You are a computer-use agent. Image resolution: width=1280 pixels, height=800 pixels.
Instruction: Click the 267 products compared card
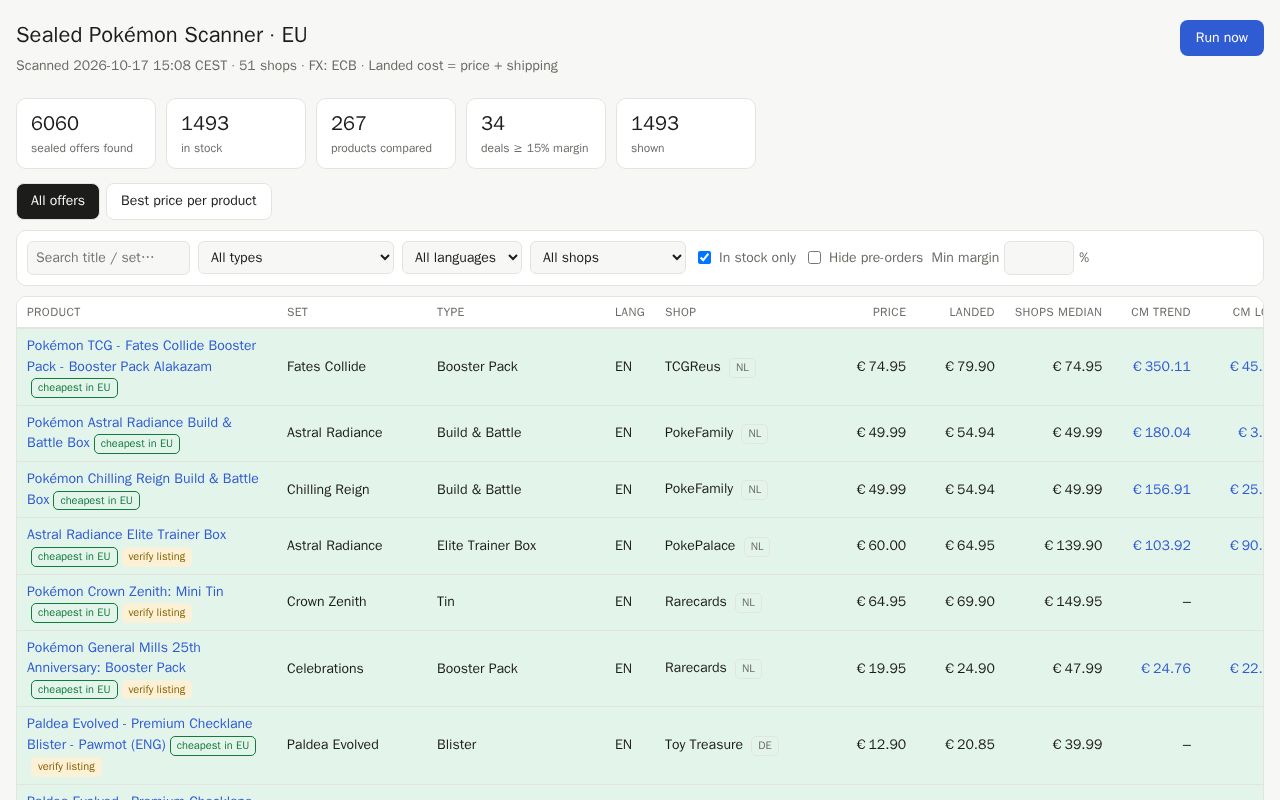tap(386, 133)
